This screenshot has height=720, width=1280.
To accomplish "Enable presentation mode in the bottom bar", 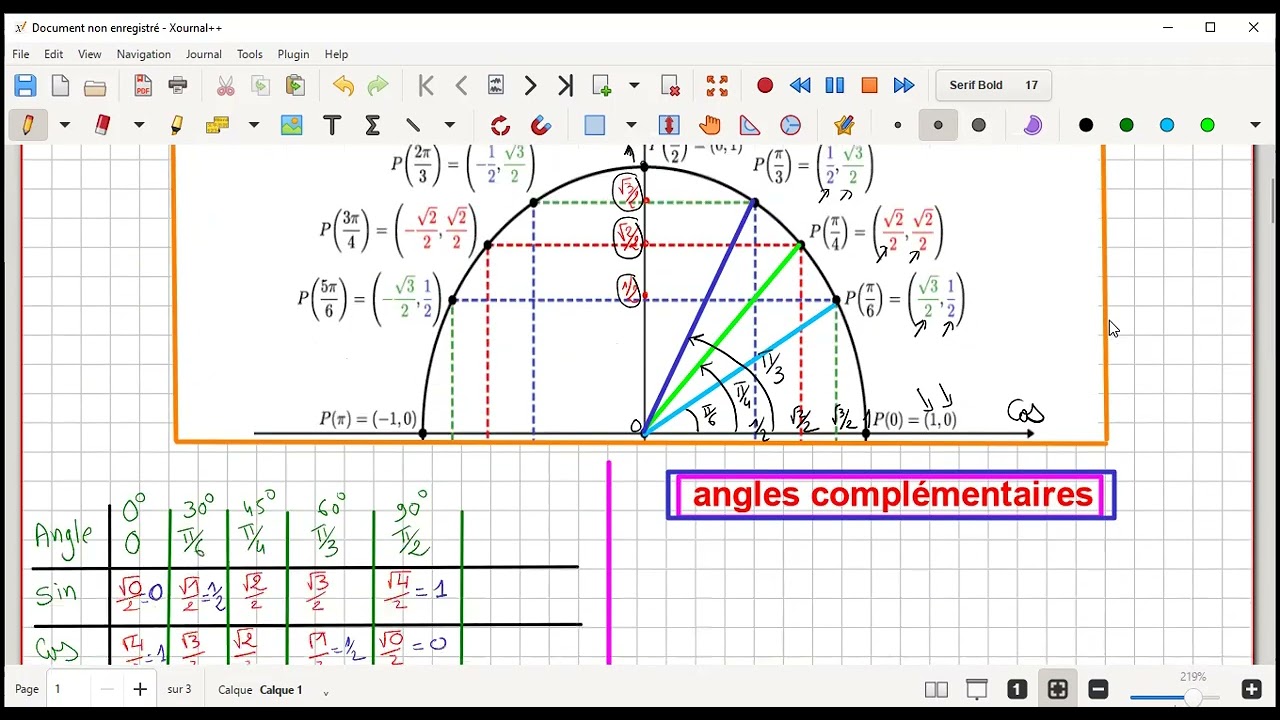I will click(x=977, y=689).
